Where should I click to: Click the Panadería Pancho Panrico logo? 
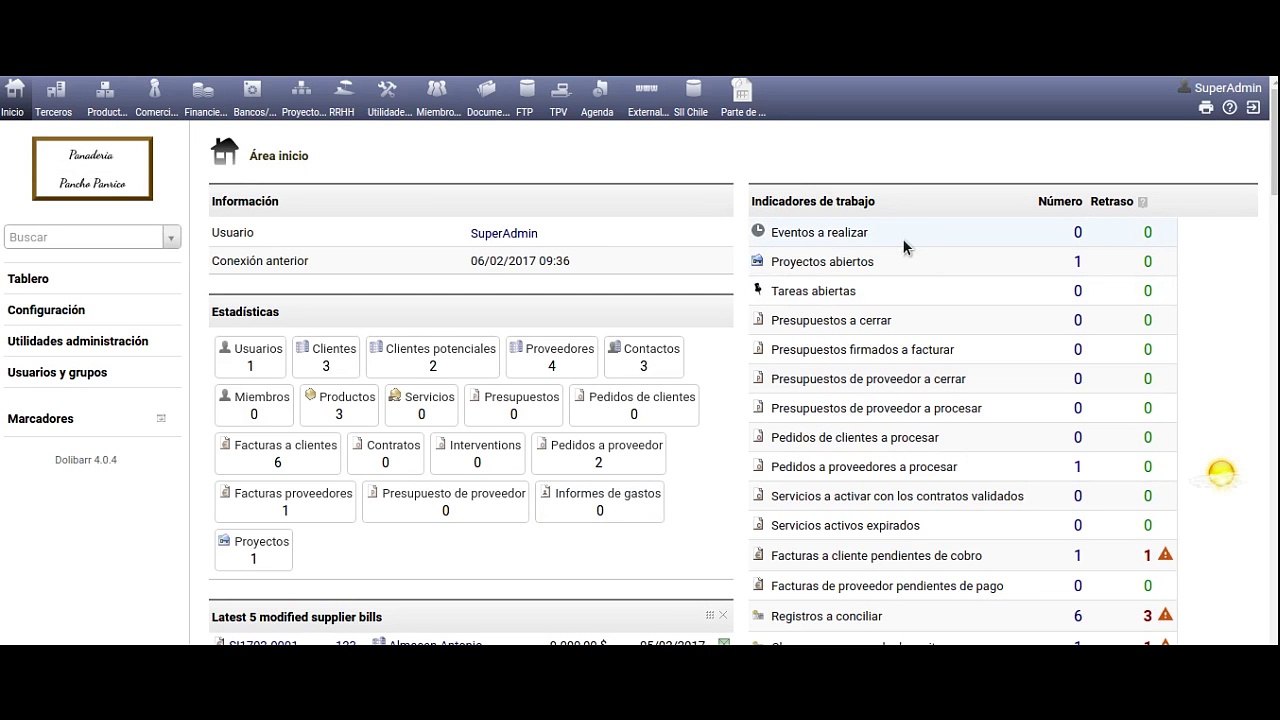[92, 169]
